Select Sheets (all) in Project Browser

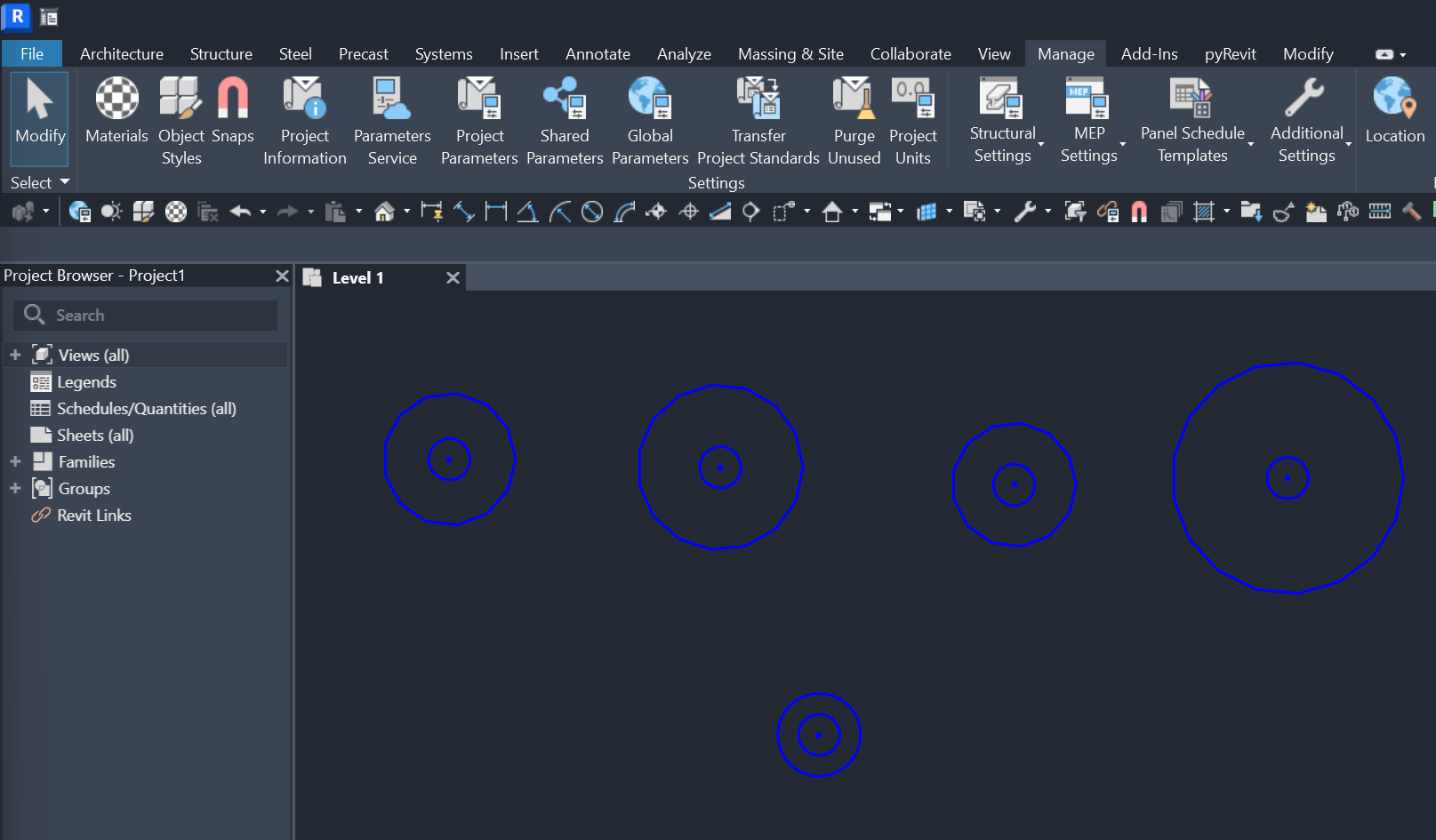point(95,436)
